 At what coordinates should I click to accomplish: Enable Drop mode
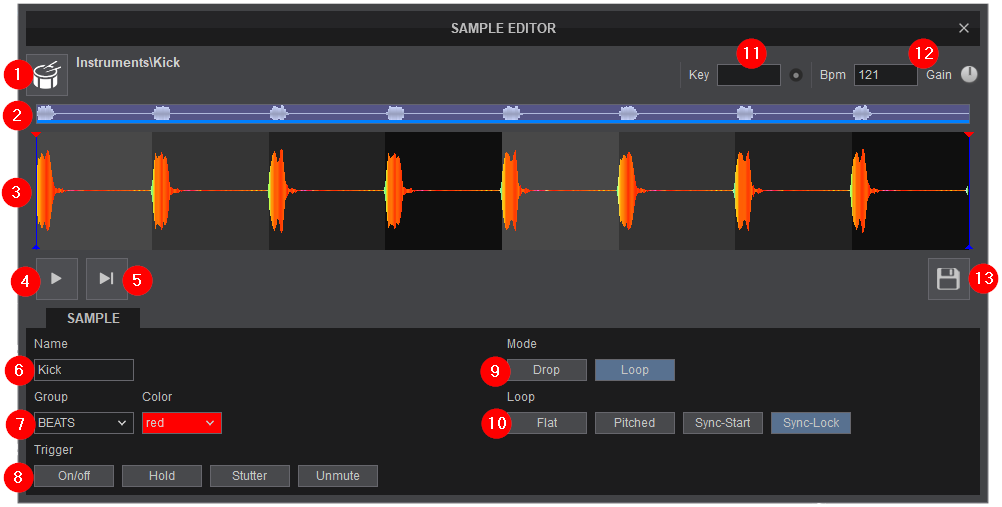point(546,370)
